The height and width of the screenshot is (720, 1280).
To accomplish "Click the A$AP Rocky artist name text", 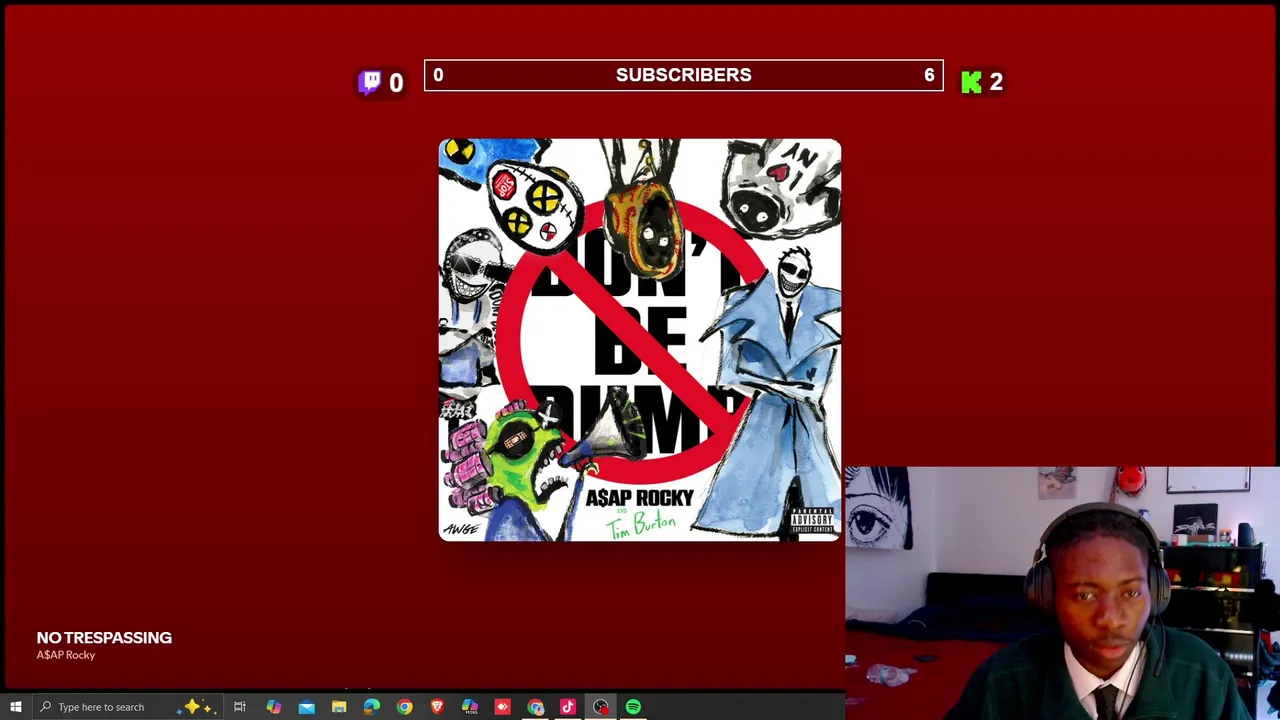I will click(x=66, y=655).
